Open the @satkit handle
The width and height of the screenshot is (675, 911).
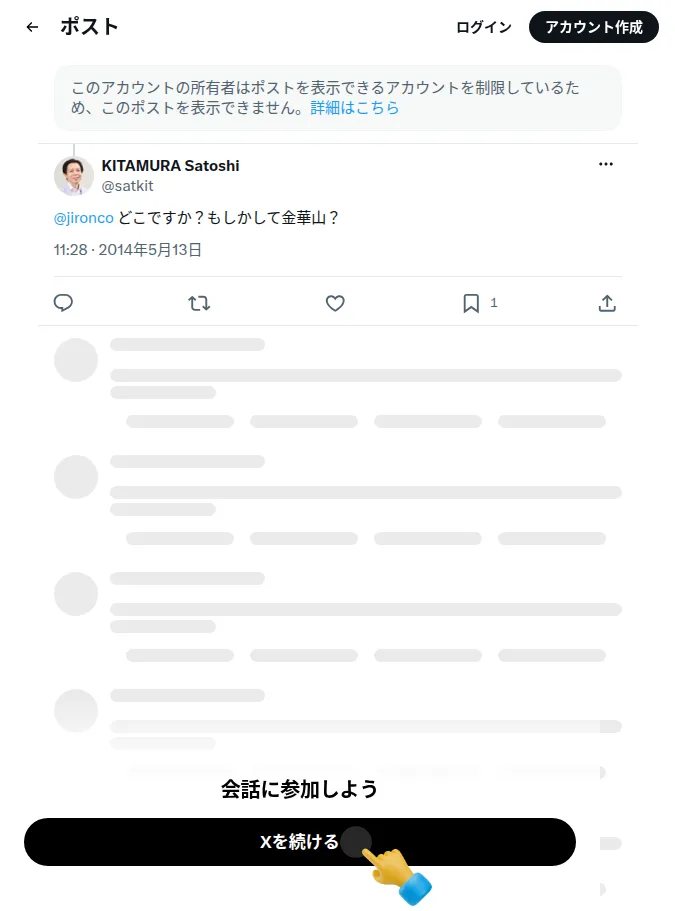[x=127, y=186]
